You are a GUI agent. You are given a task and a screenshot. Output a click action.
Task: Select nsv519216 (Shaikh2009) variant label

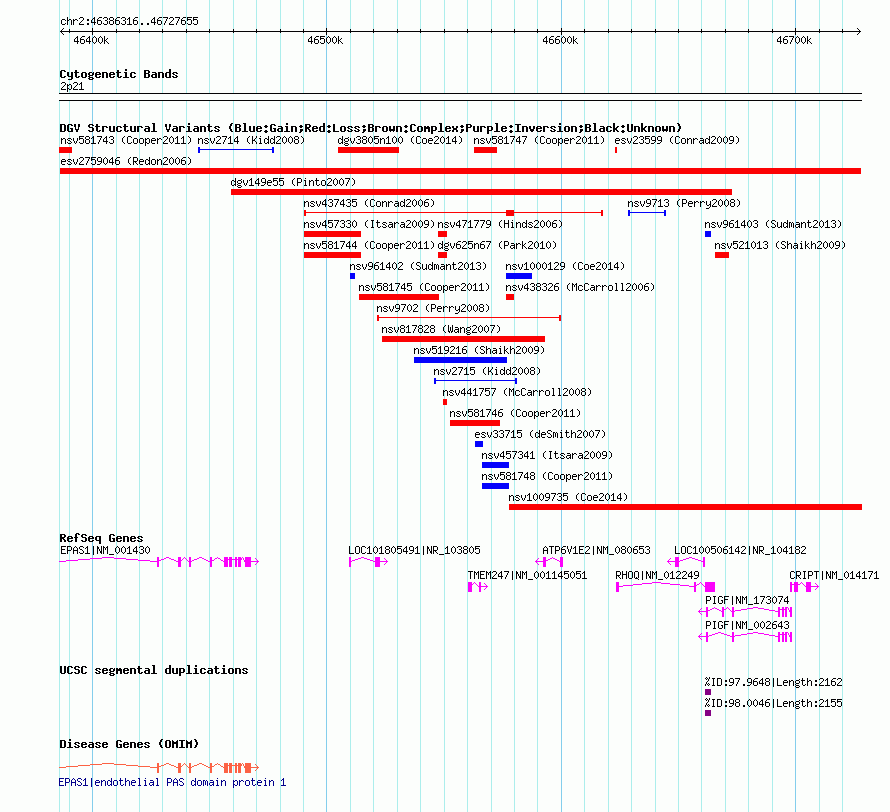tap(479, 350)
